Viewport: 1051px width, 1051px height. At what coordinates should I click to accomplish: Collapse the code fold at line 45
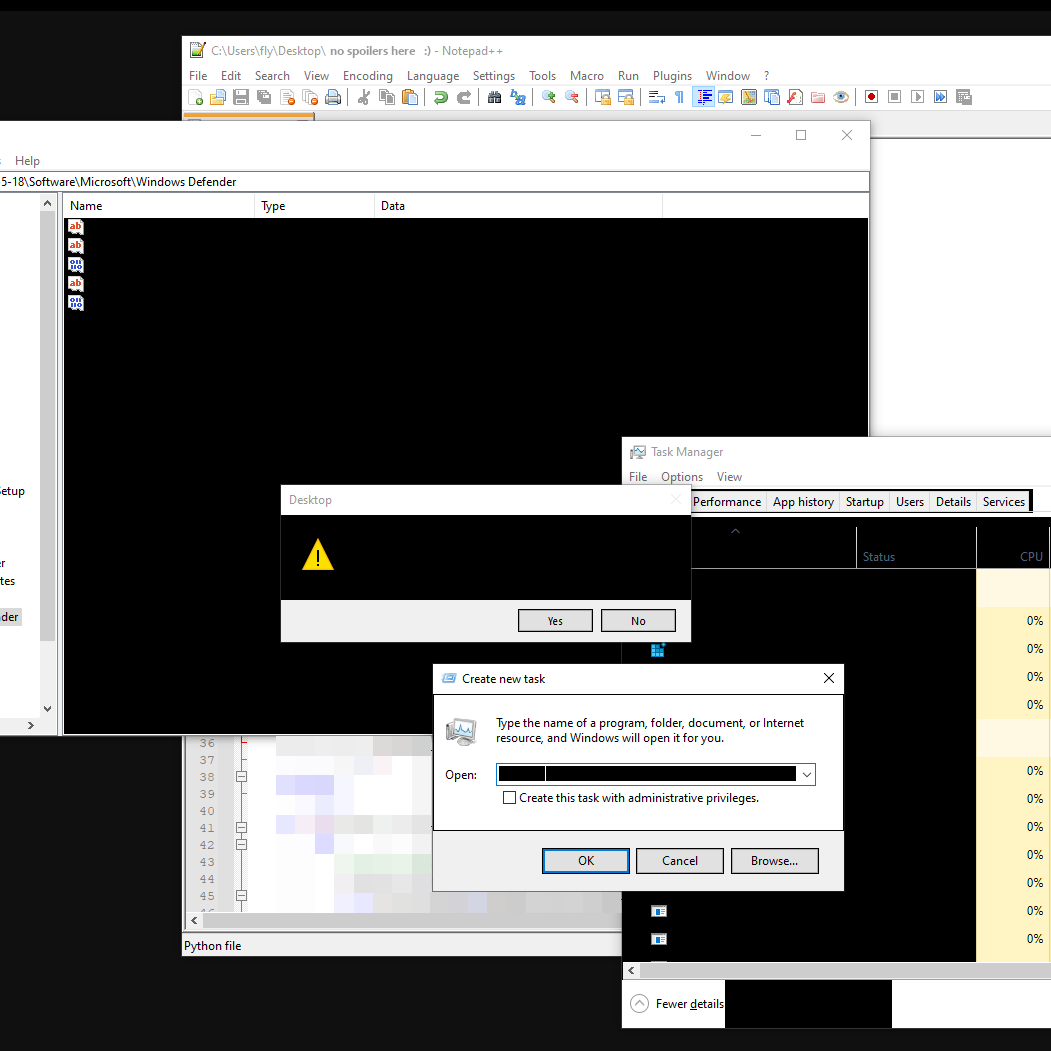[x=241, y=896]
